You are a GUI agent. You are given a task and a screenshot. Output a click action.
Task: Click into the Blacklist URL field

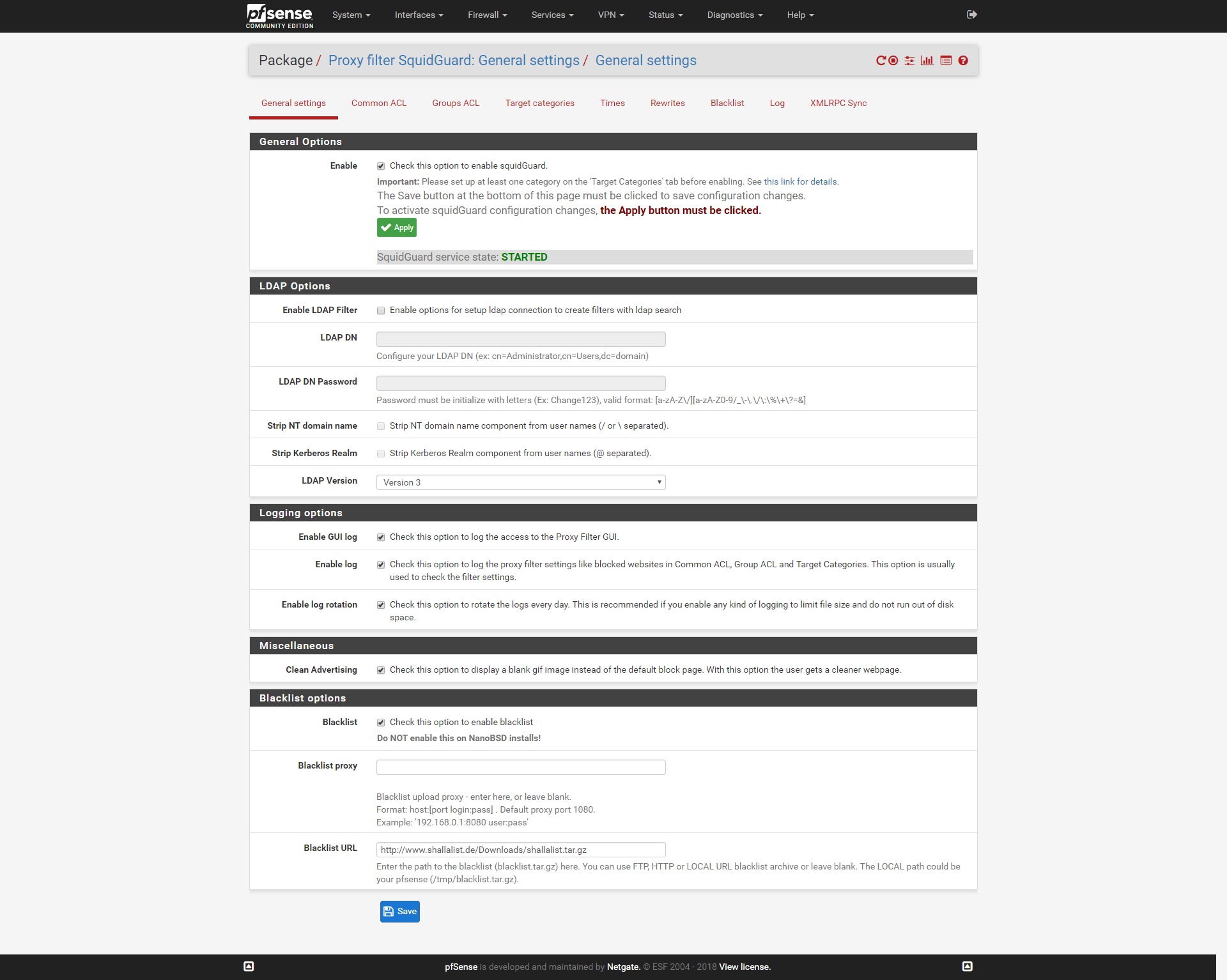[x=521, y=850]
